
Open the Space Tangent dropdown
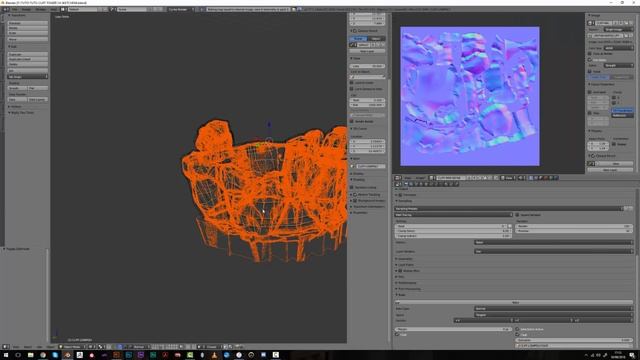click(553, 315)
